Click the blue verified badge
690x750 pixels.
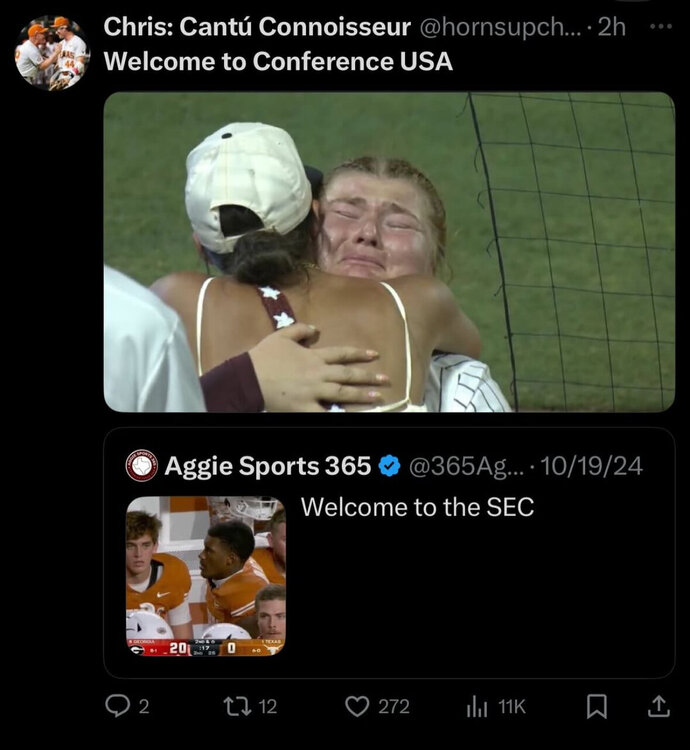point(390,465)
